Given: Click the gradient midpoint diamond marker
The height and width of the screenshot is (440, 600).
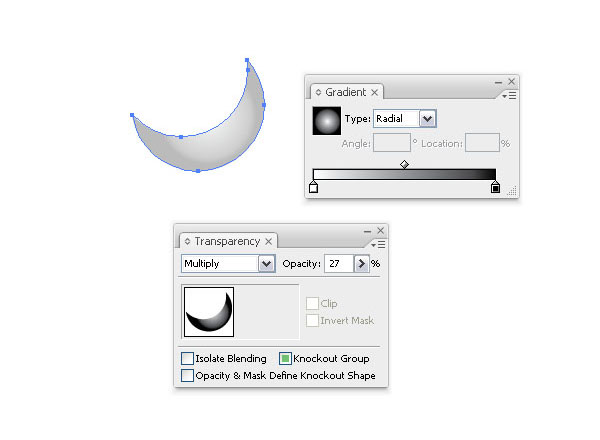Looking at the screenshot, I should (404, 165).
